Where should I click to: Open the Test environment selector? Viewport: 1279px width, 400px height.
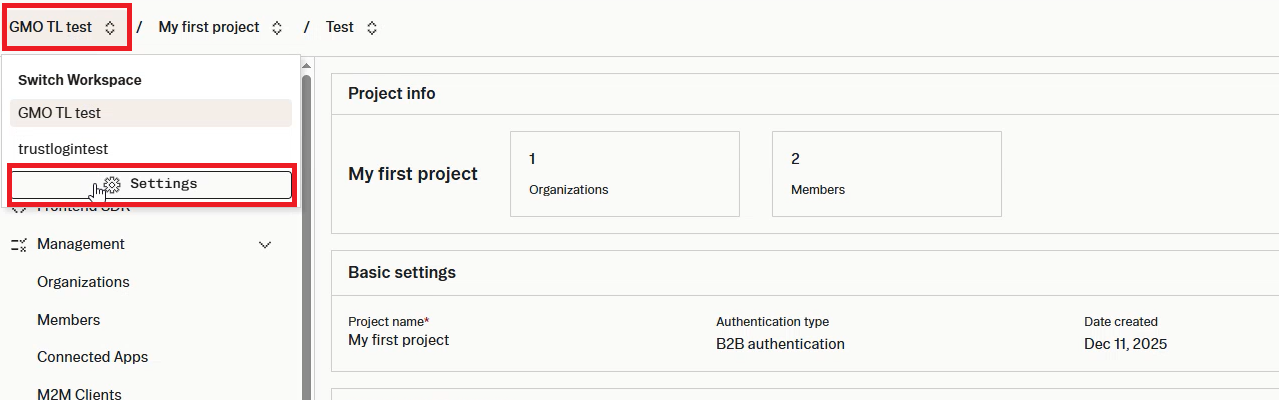352,28
